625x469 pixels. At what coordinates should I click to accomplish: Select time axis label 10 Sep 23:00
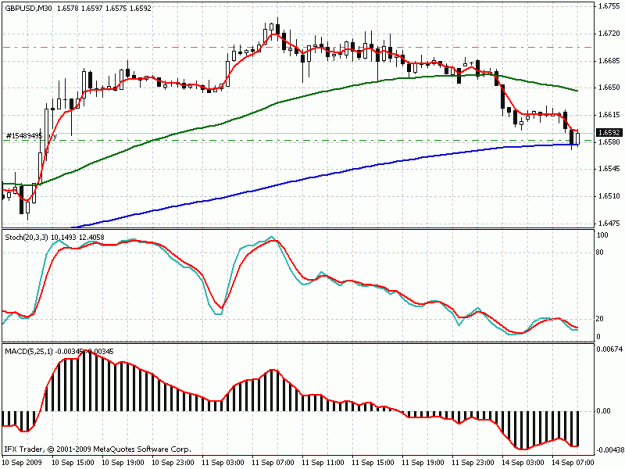pyautogui.click(x=173, y=463)
